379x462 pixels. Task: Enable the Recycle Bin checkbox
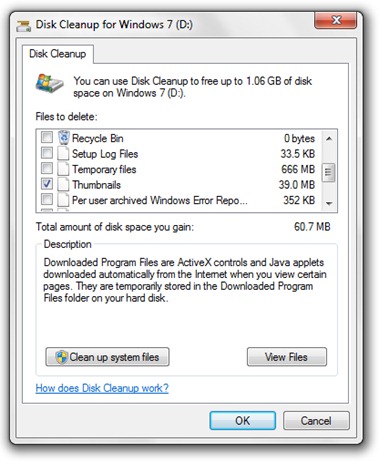click(x=47, y=137)
